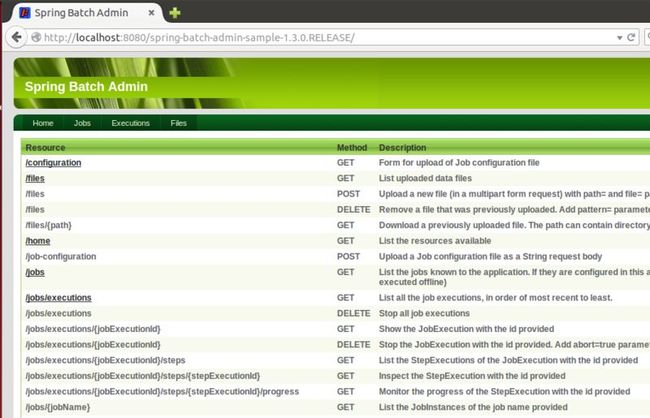Click the Resource column header
650x418 pixels.
point(45,148)
